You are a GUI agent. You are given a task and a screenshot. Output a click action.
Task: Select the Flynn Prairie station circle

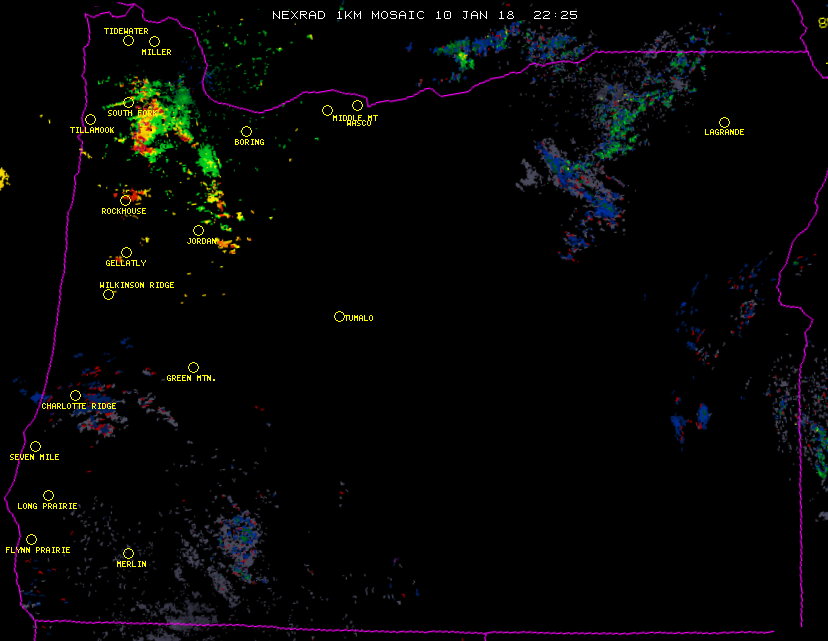tap(31, 540)
